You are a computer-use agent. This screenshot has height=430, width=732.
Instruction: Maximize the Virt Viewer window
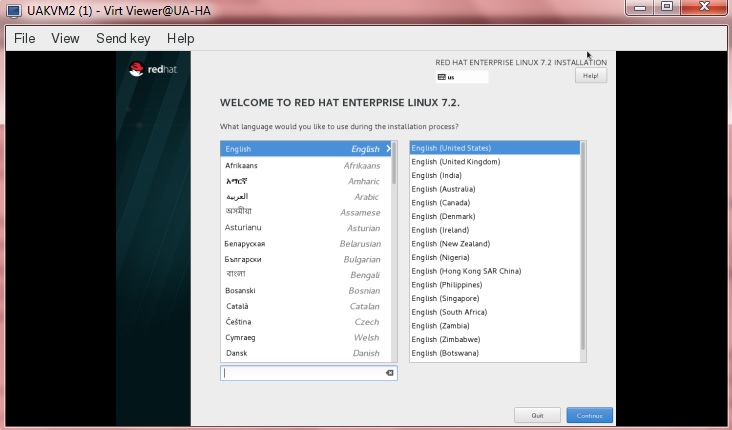(x=667, y=7)
